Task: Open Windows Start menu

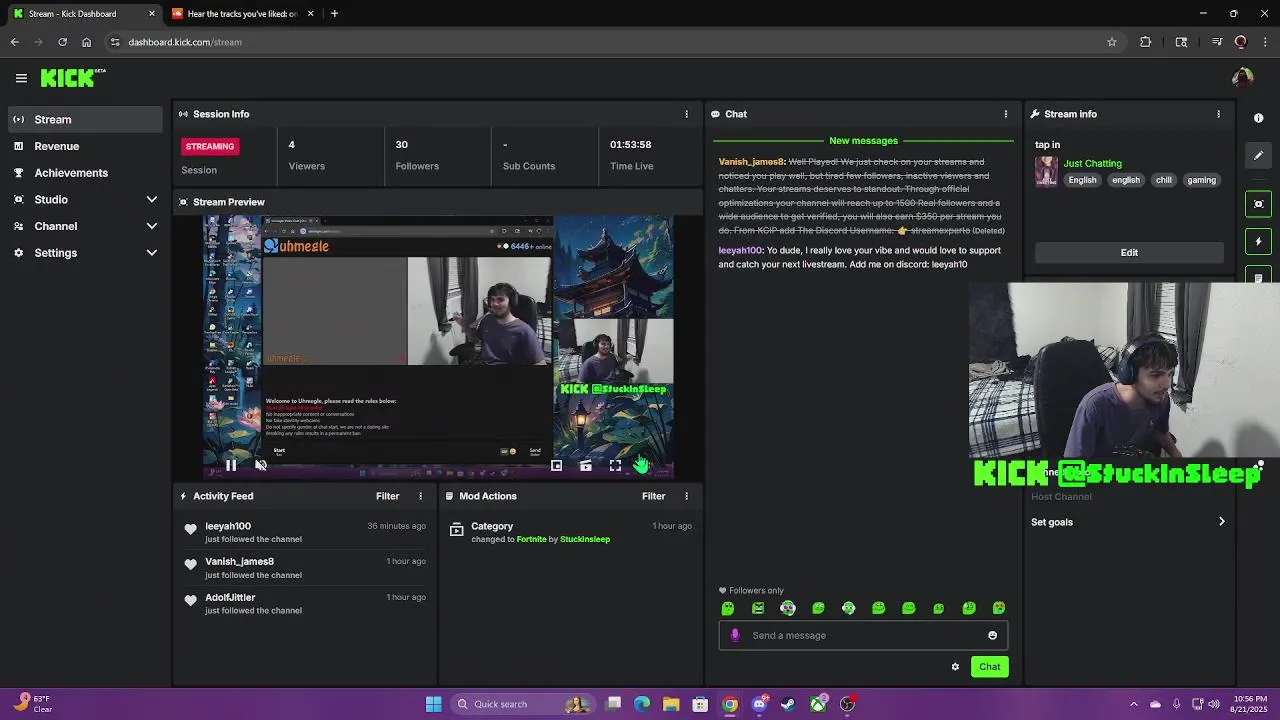Action: [433, 704]
